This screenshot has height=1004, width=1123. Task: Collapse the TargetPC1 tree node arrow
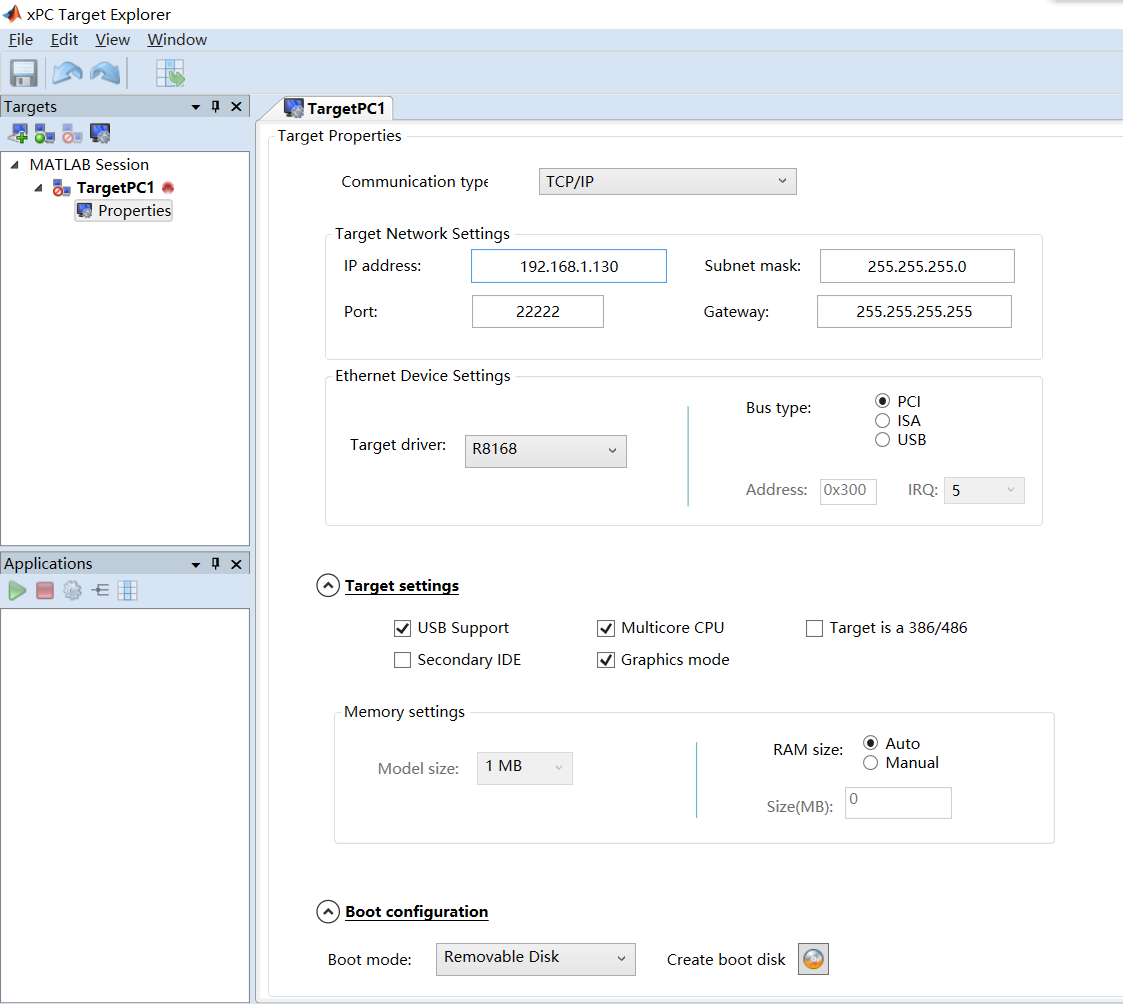click(39, 188)
